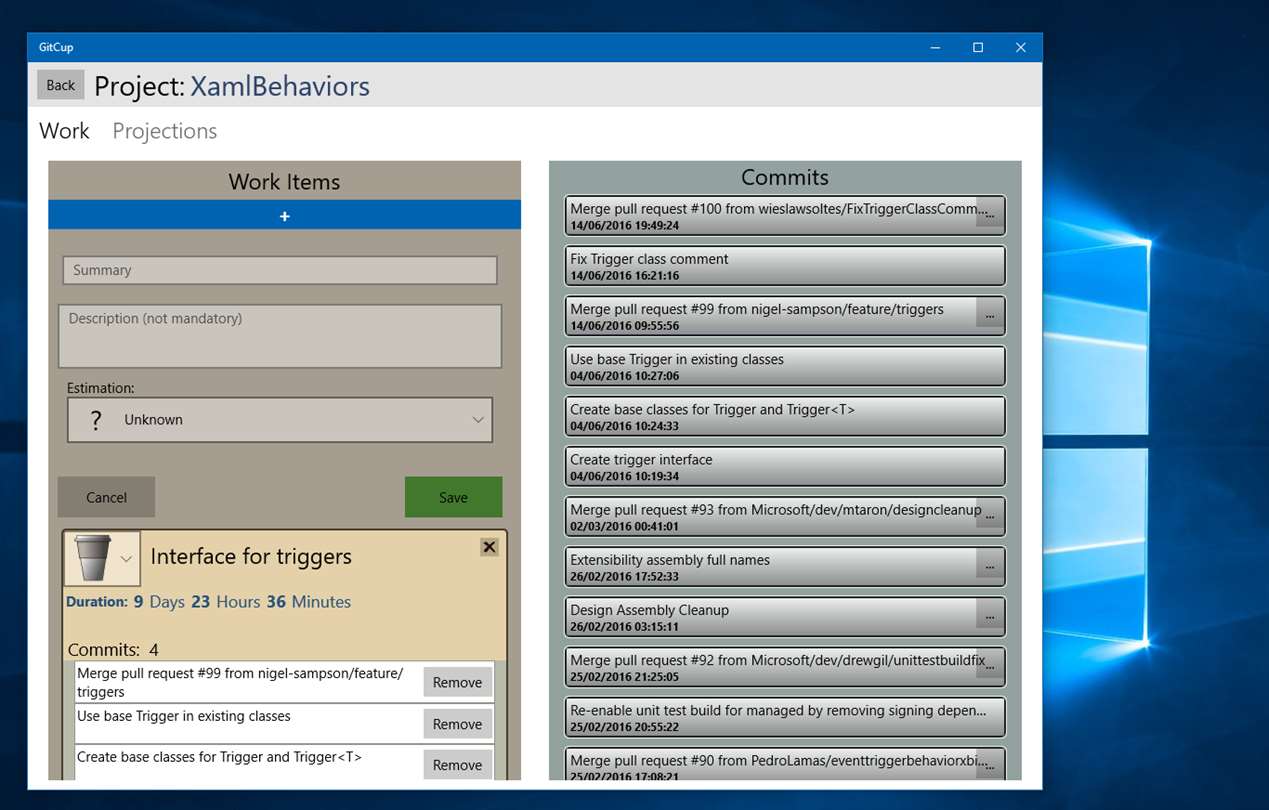Expand the chevron beside the cup icon
This screenshot has width=1269, height=810.
pyautogui.click(x=126, y=559)
